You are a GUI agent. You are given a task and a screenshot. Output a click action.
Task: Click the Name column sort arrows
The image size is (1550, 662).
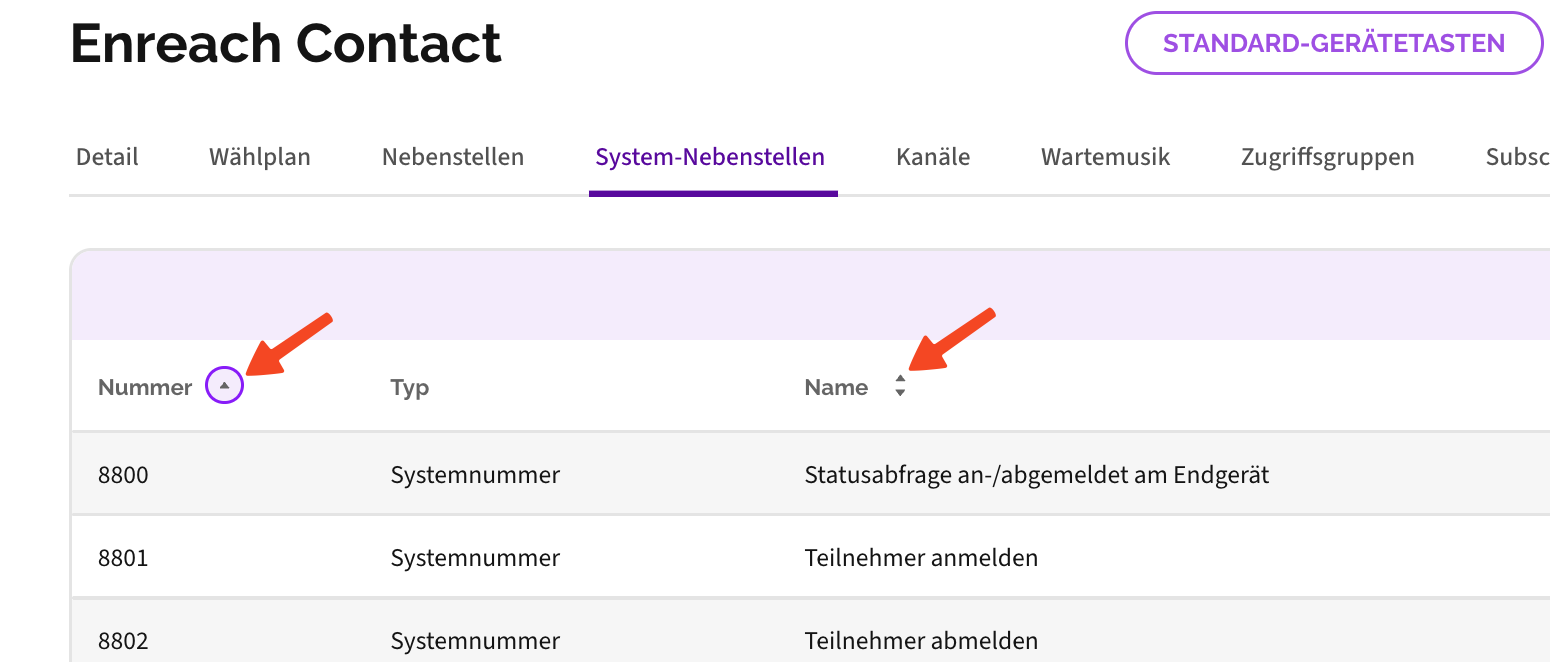tap(900, 386)
